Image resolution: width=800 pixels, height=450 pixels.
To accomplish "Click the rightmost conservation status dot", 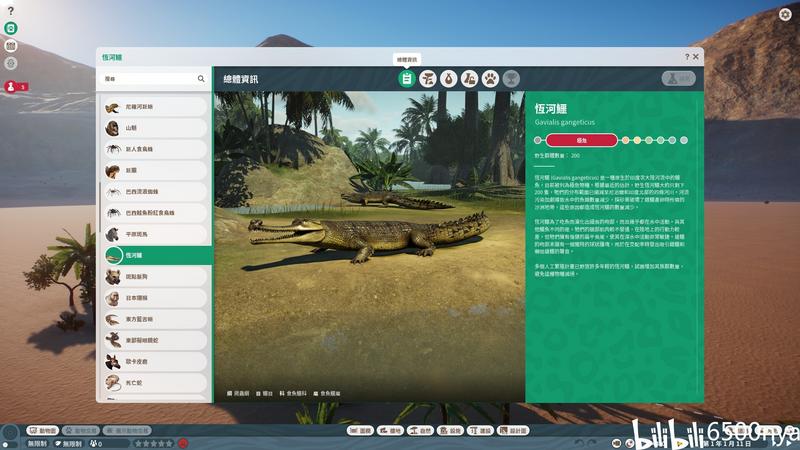I will pyautogui.click(x=684, y=140).
